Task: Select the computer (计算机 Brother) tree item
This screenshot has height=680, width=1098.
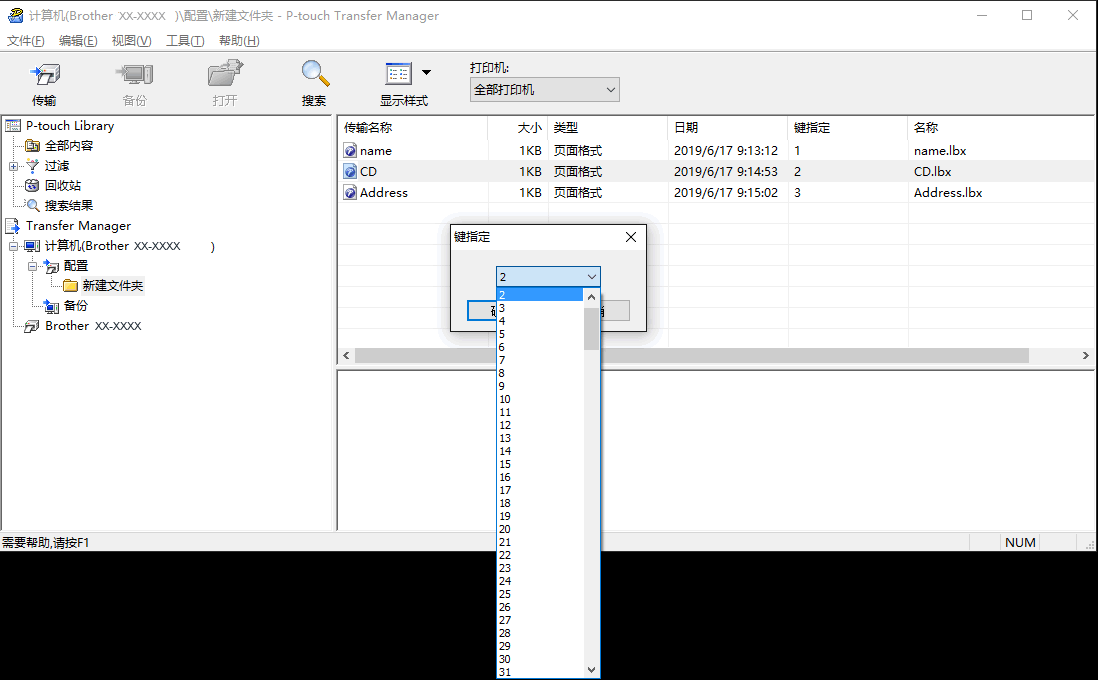Action: (130, 246)
